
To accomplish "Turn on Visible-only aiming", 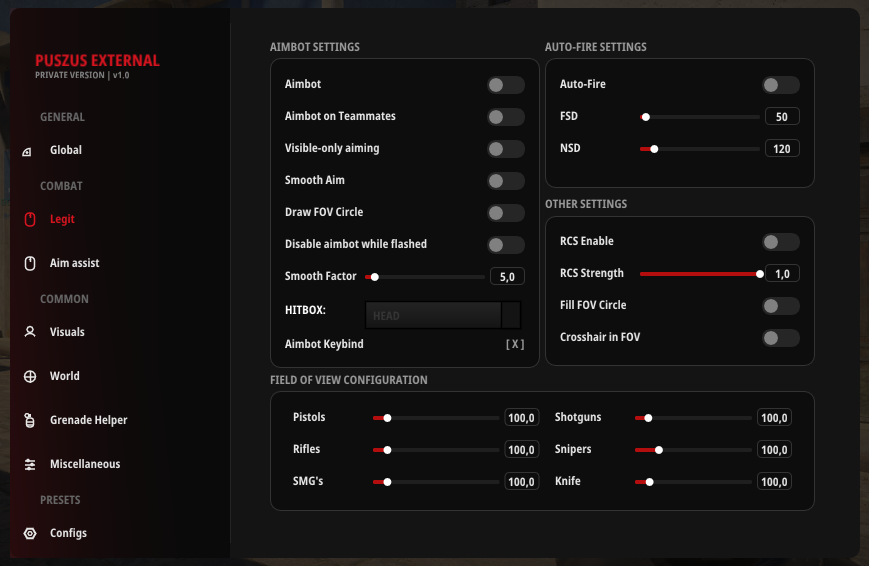I will click(505, 149).
